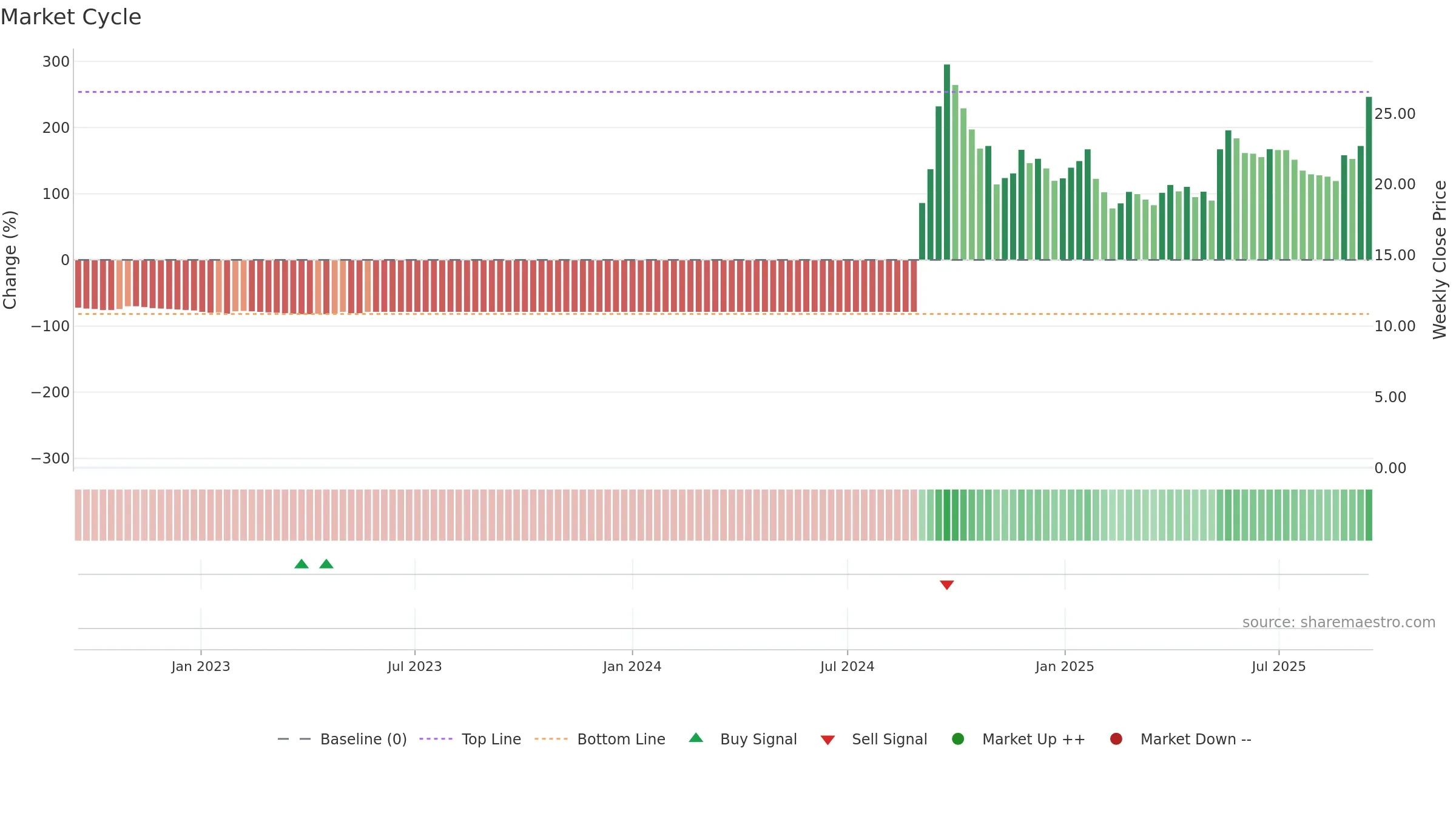Click the Jul 2024 axis label
This screenshot has height=819, width=1456.
tap(848, 667)
